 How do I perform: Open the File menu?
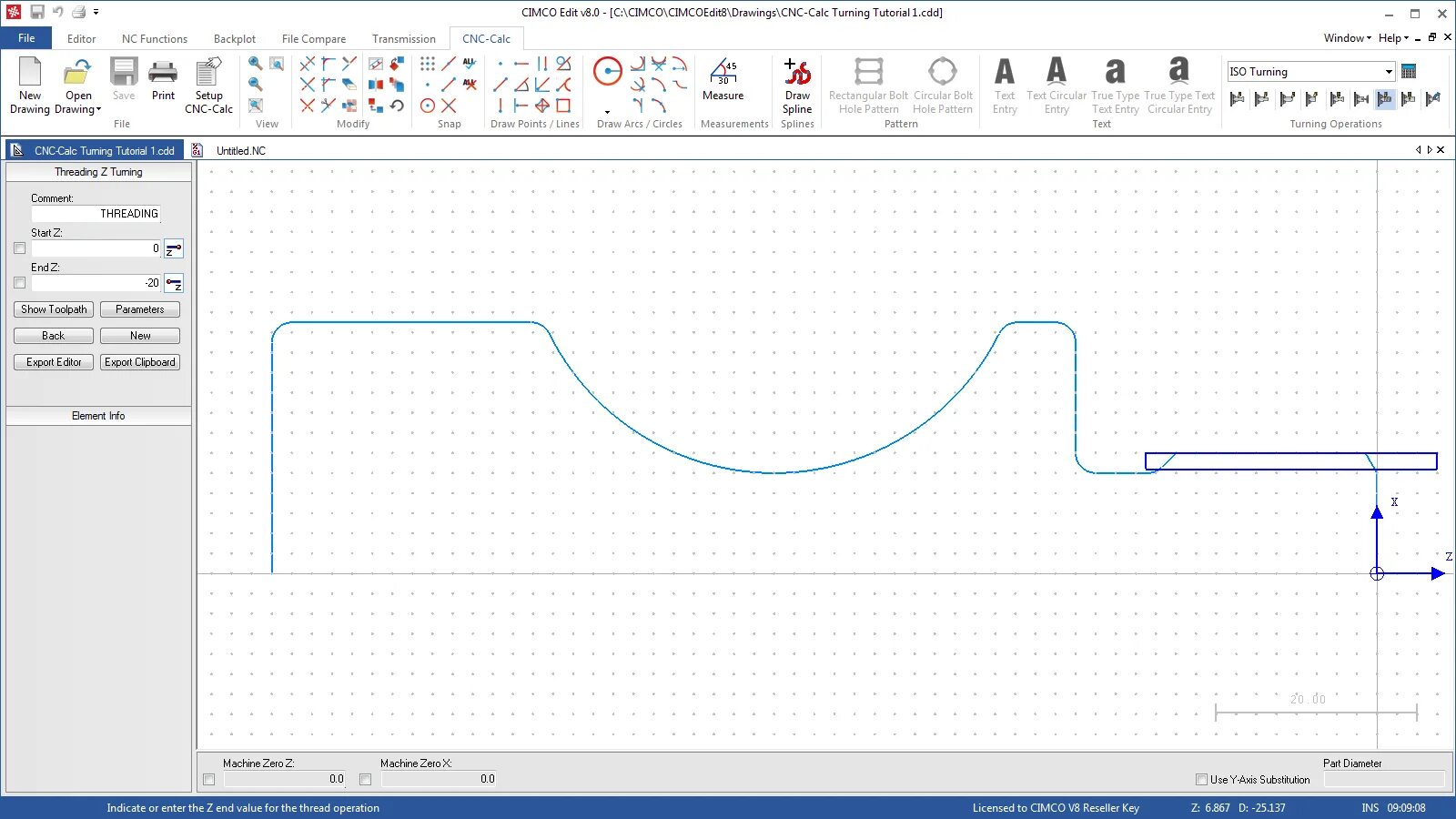click(26, 38)
